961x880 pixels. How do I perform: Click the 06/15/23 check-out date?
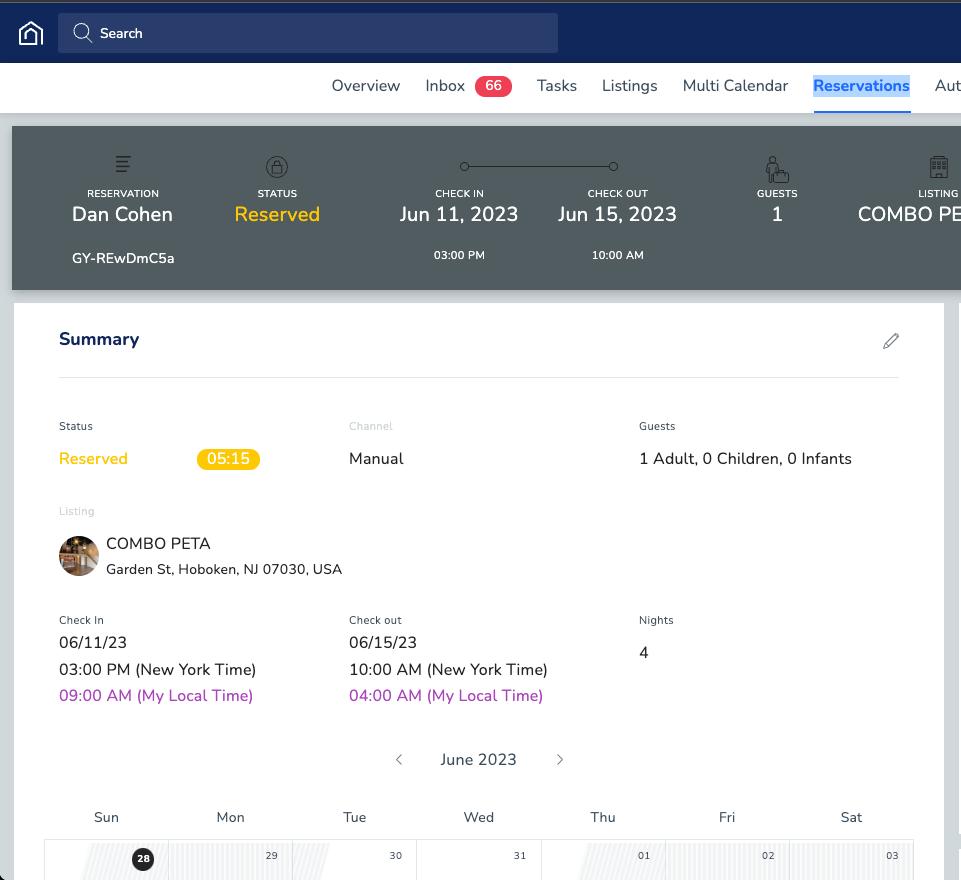pos(382,643)
